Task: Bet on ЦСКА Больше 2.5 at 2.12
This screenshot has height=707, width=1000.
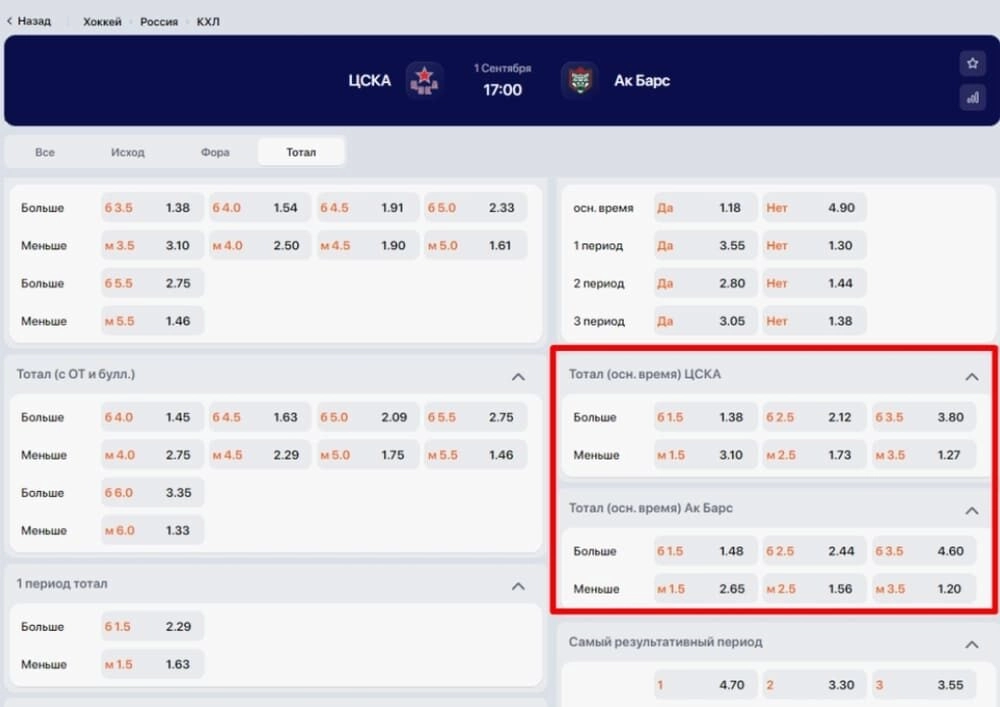Action: (811, 417)
